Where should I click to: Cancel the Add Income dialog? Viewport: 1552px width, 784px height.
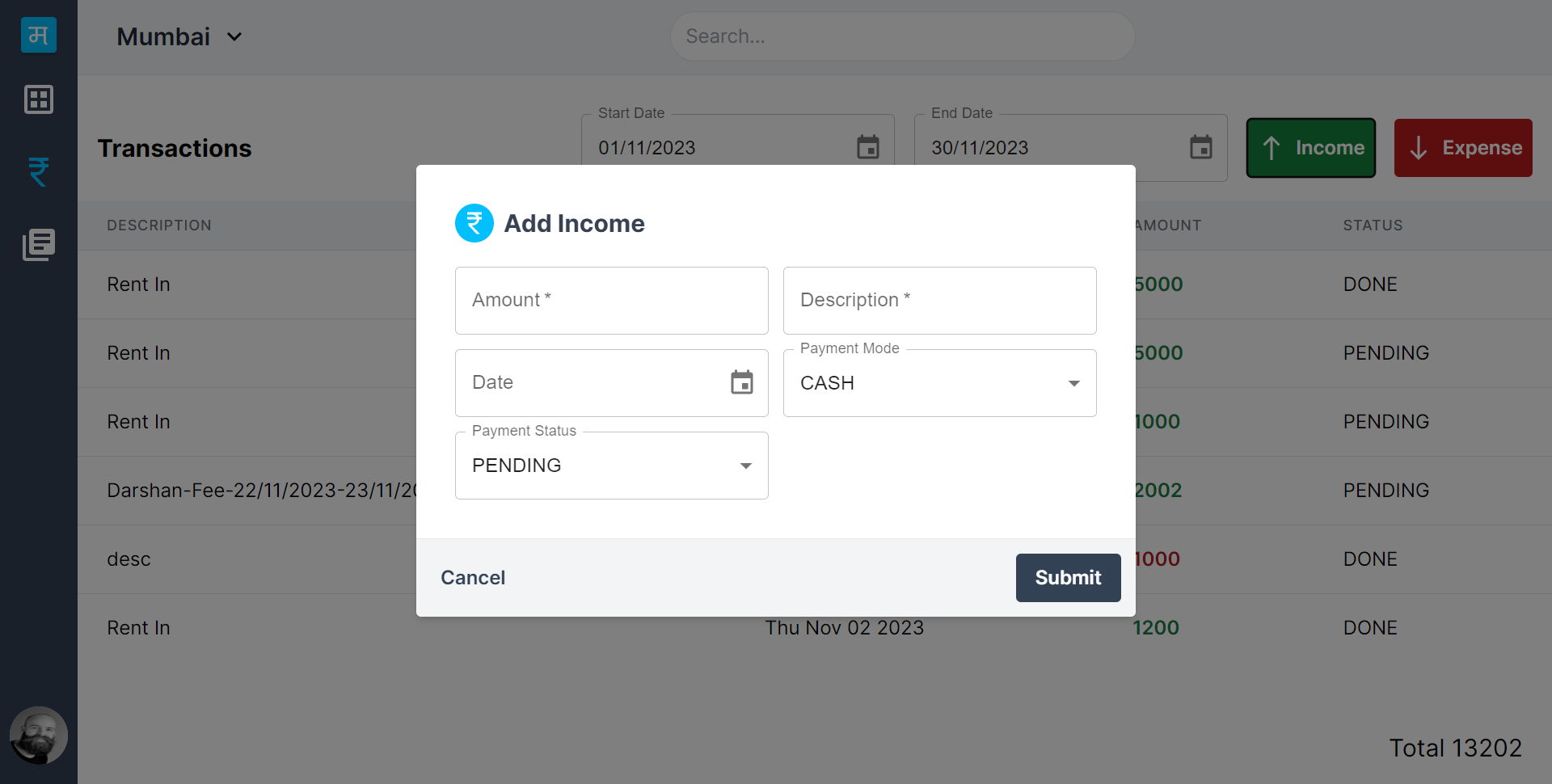[x=473, y=578]
